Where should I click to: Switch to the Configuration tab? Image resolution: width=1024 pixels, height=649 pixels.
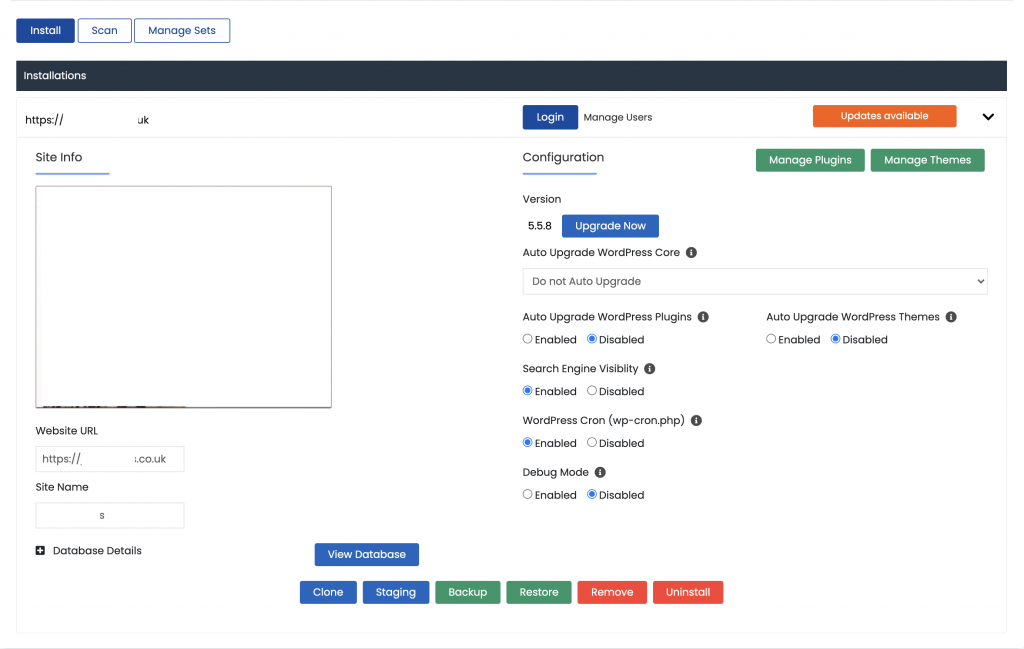561,157
